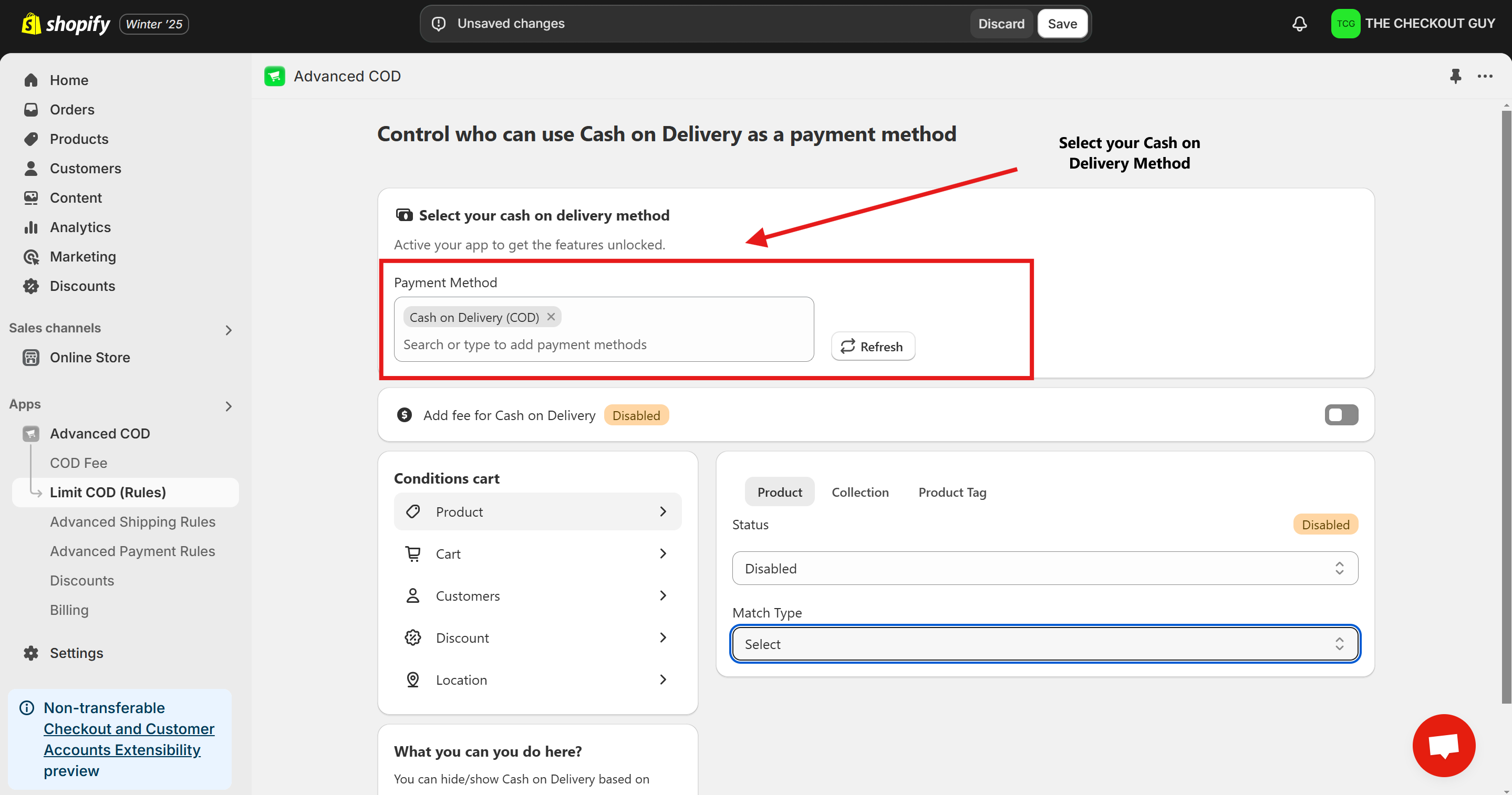Viewport: 1512px width, 795px height.
Task: Click the Disabled badge next to Status
Action: click(1325, 524)
